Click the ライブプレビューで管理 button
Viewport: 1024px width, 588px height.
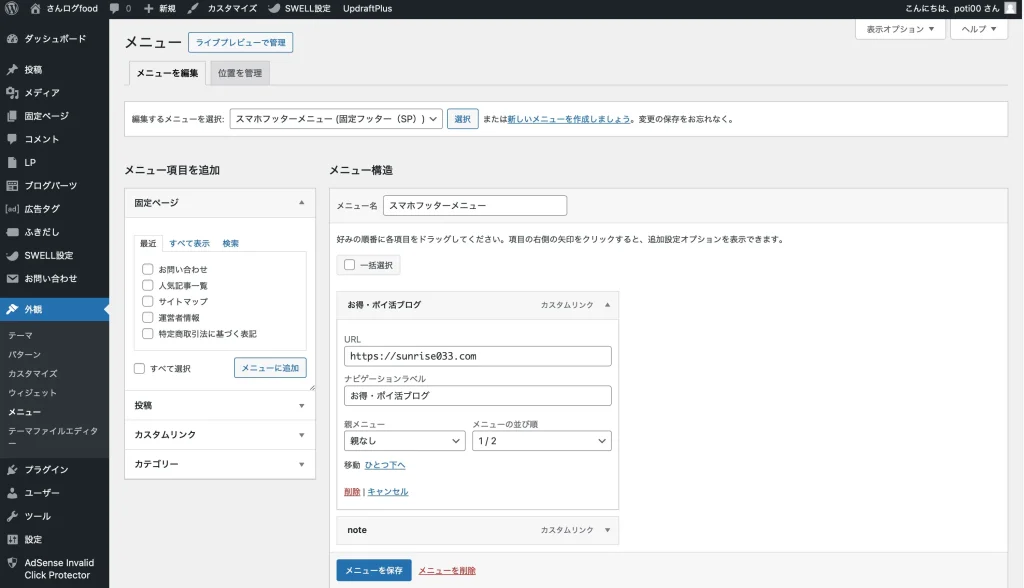point(240,42)
